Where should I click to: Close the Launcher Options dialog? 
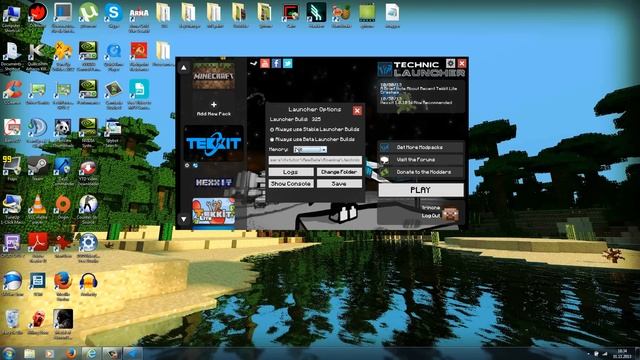[x=357, y=111]
